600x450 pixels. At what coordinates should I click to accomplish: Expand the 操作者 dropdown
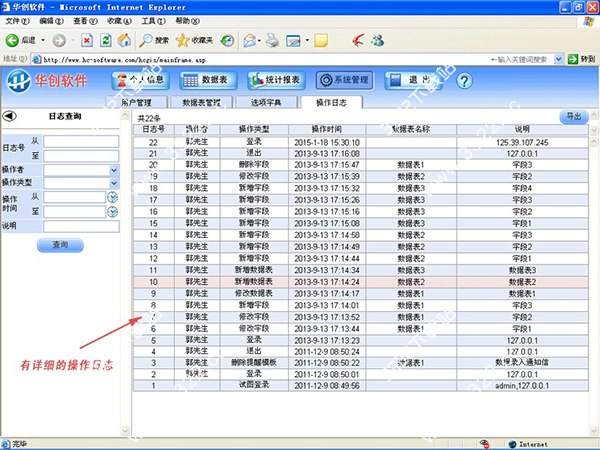tap(114, 170)
